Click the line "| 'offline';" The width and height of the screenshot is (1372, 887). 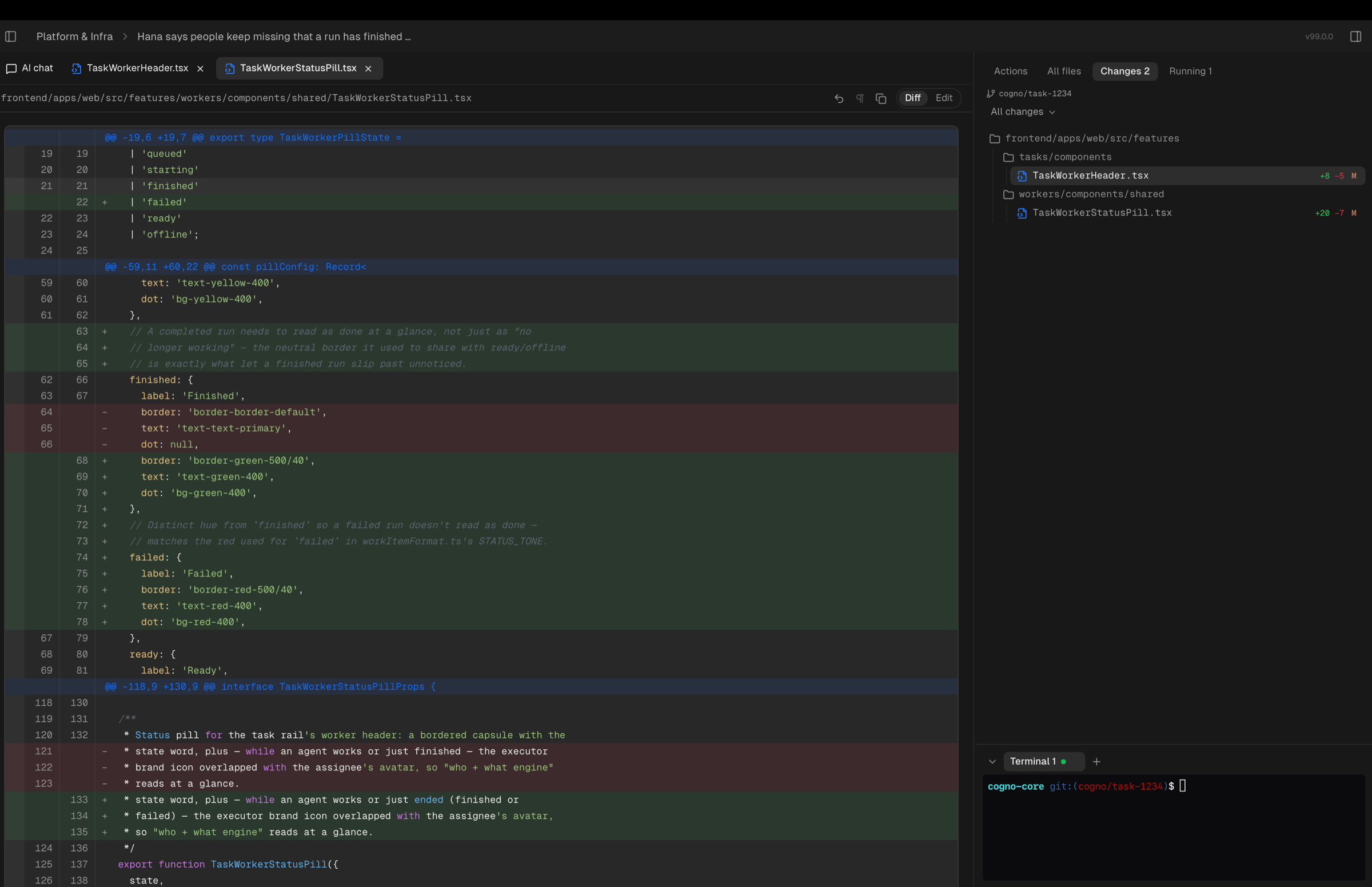[481, 235]
